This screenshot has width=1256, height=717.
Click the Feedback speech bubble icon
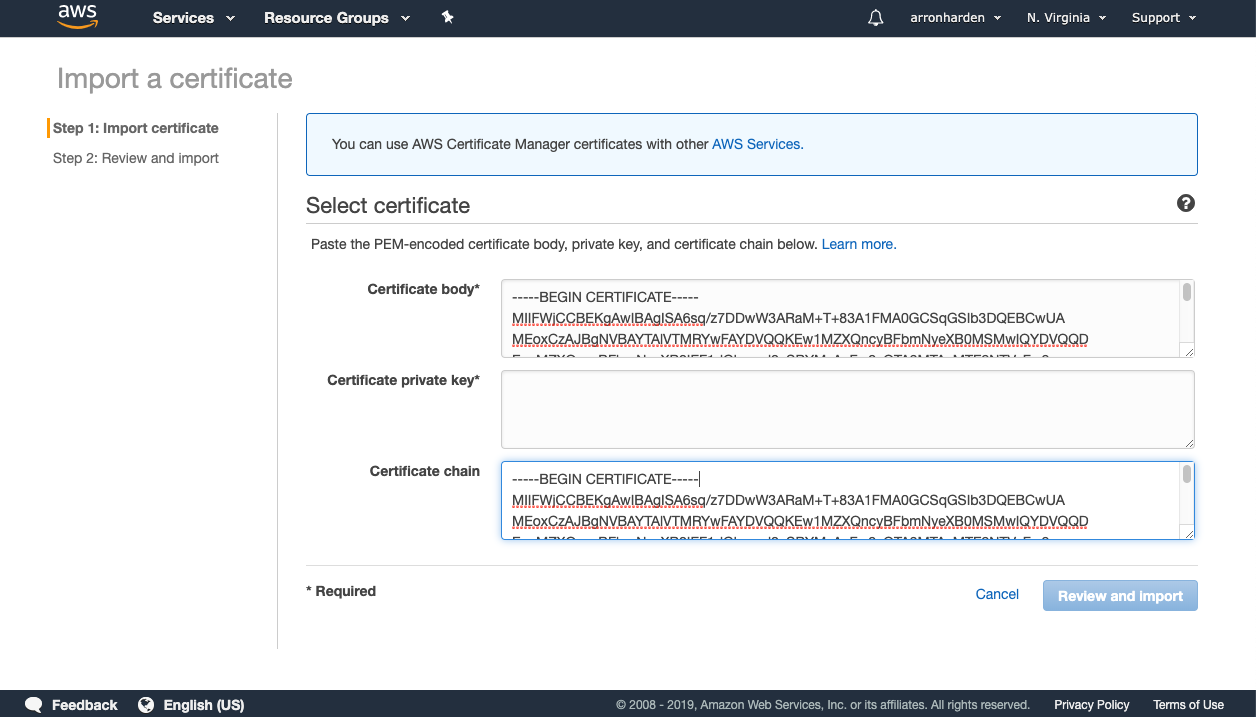(x=34, y=705)
